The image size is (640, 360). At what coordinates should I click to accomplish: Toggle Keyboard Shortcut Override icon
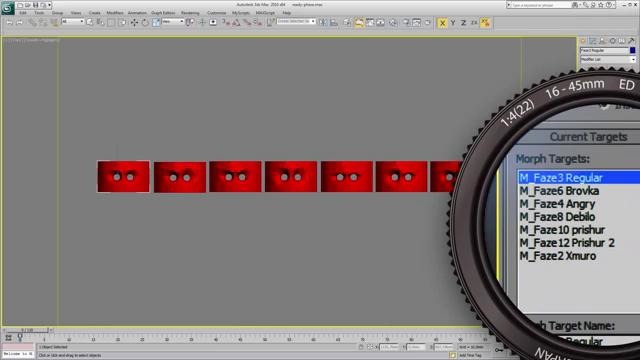point(213,23)
